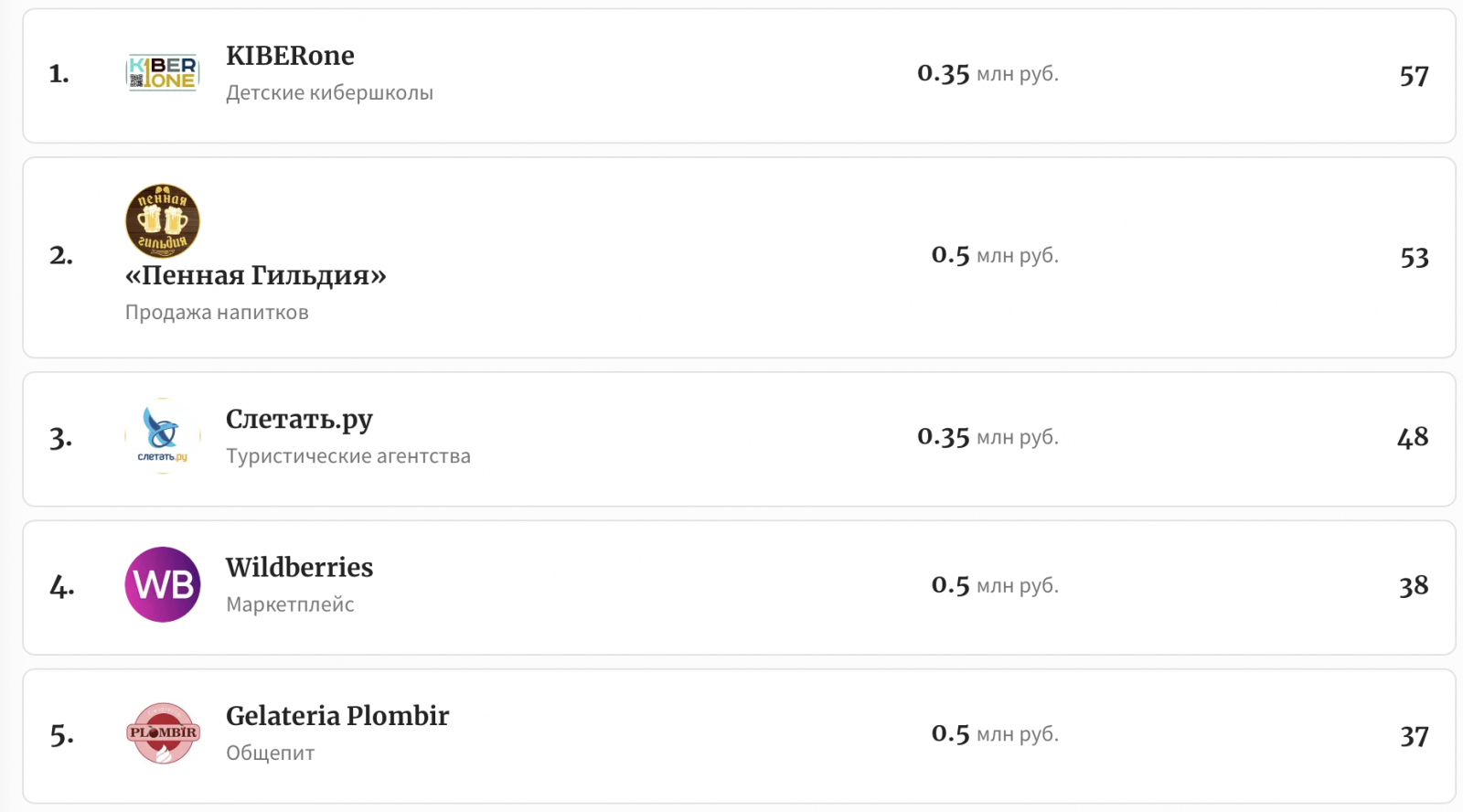The width and height of the screenshot is (1463, 812).
Task: Click the Gelateria Plombir logo icon
Action: [x=162, y=733]
